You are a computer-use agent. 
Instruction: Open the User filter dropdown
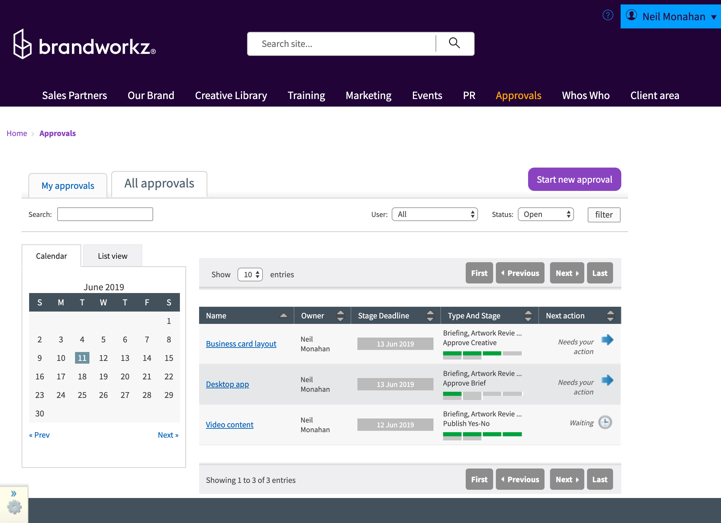(435, 214)
